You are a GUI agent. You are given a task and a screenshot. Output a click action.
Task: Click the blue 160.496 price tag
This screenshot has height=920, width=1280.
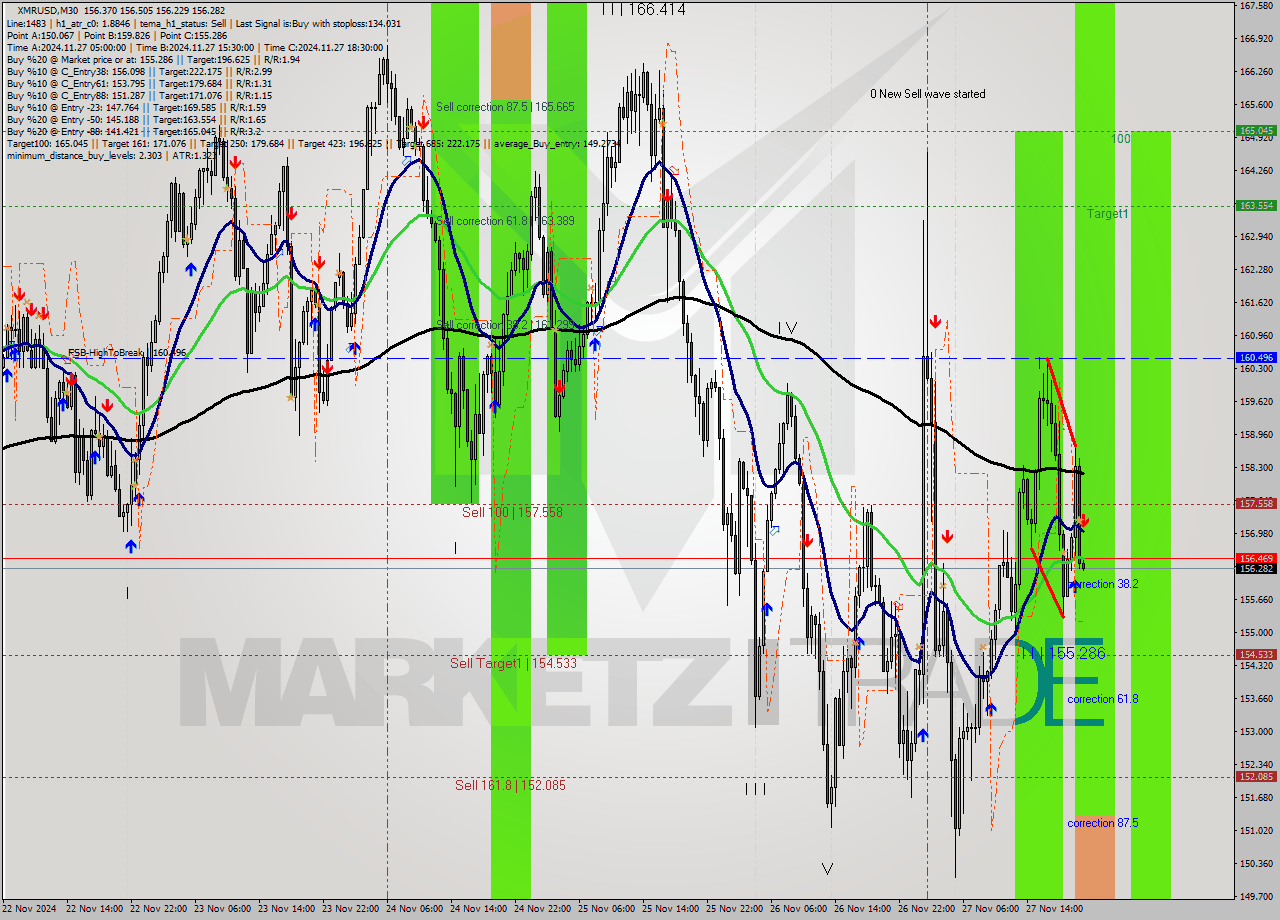click(1257, 357)
